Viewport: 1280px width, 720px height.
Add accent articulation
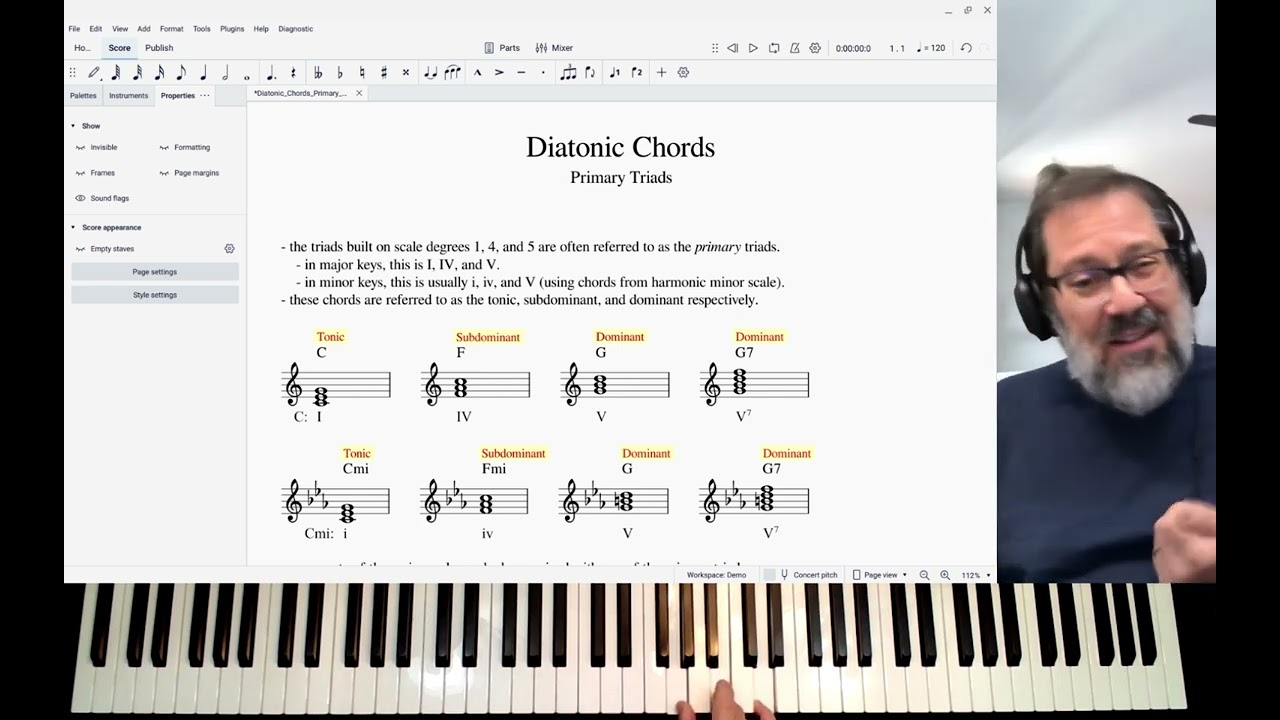click(x=499, y=72)
